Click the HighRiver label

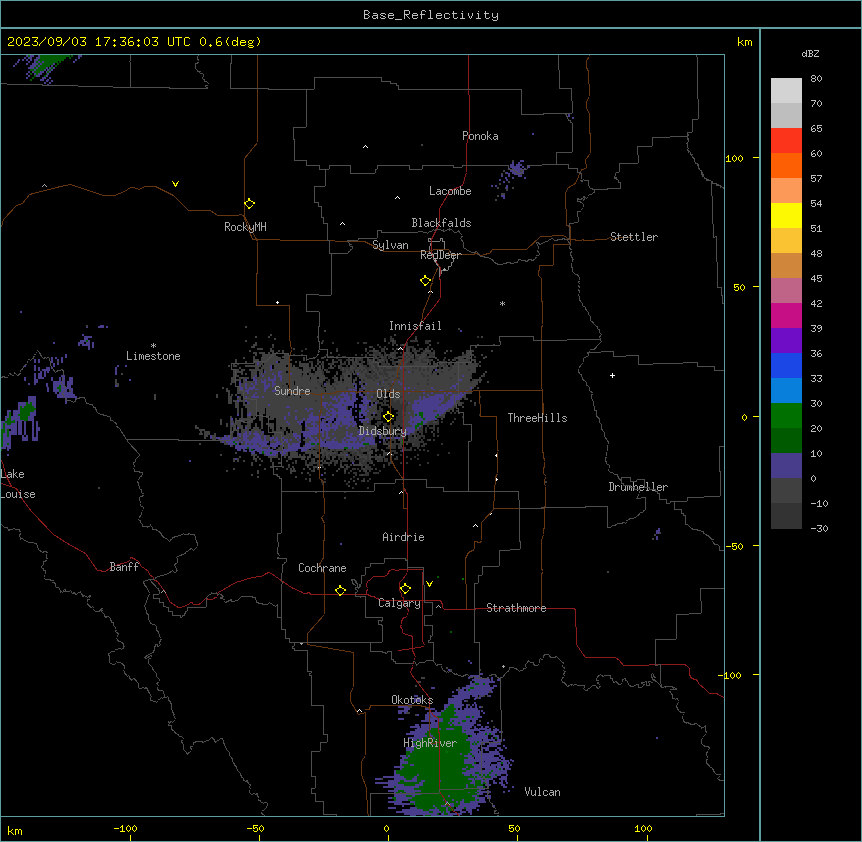(430, 743)
